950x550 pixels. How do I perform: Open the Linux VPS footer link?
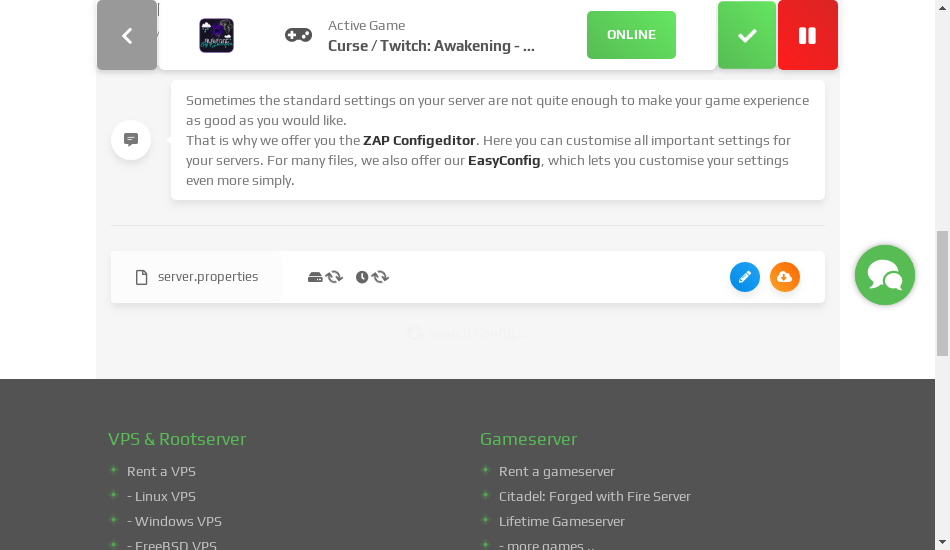pyautogui.click(x=161, y=496)
